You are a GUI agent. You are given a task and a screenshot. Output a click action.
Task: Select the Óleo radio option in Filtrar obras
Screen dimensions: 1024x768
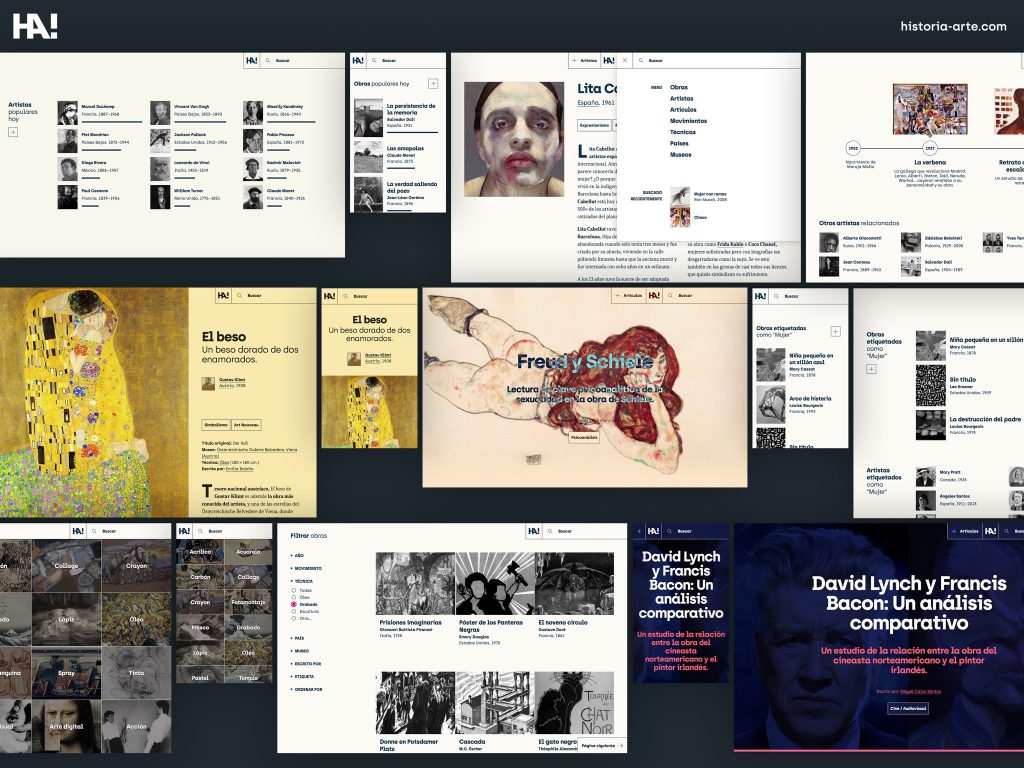[294, 598]
